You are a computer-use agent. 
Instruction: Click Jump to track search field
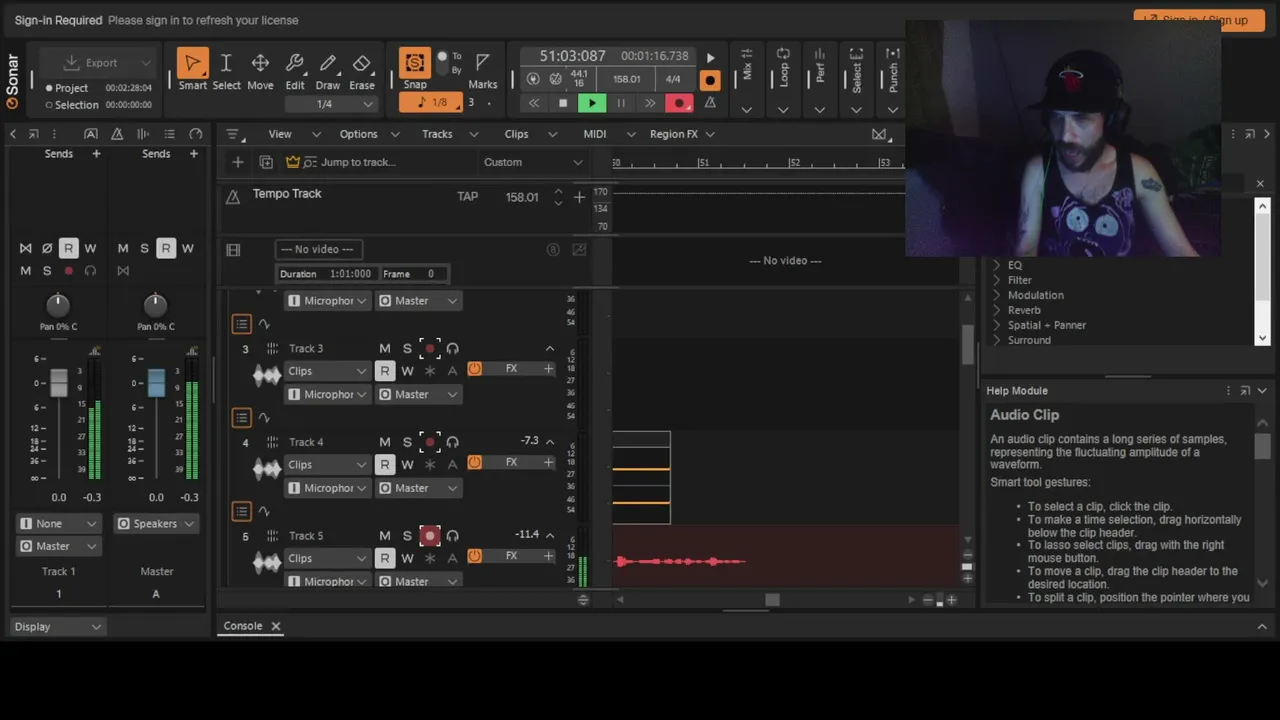(x=358, y=162)
